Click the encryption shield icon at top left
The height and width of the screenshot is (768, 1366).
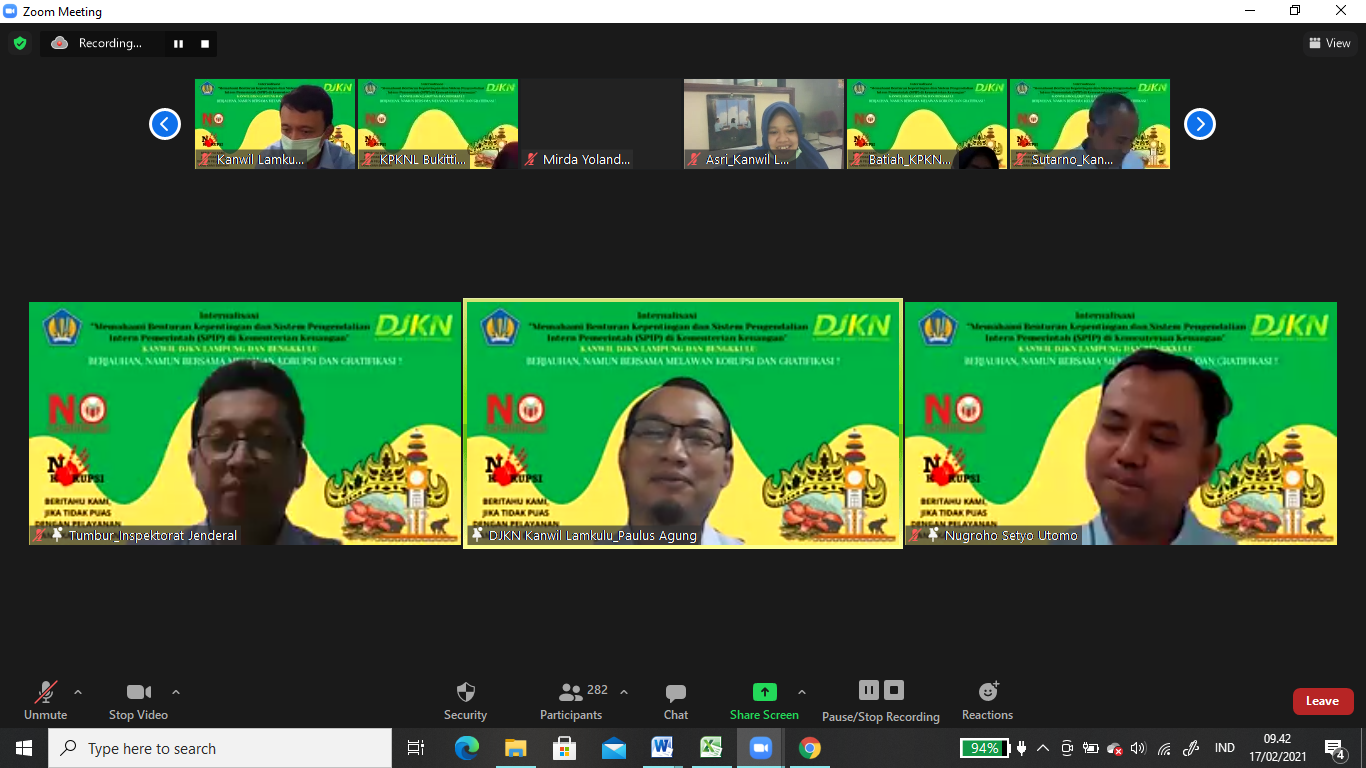coord(20,43)
